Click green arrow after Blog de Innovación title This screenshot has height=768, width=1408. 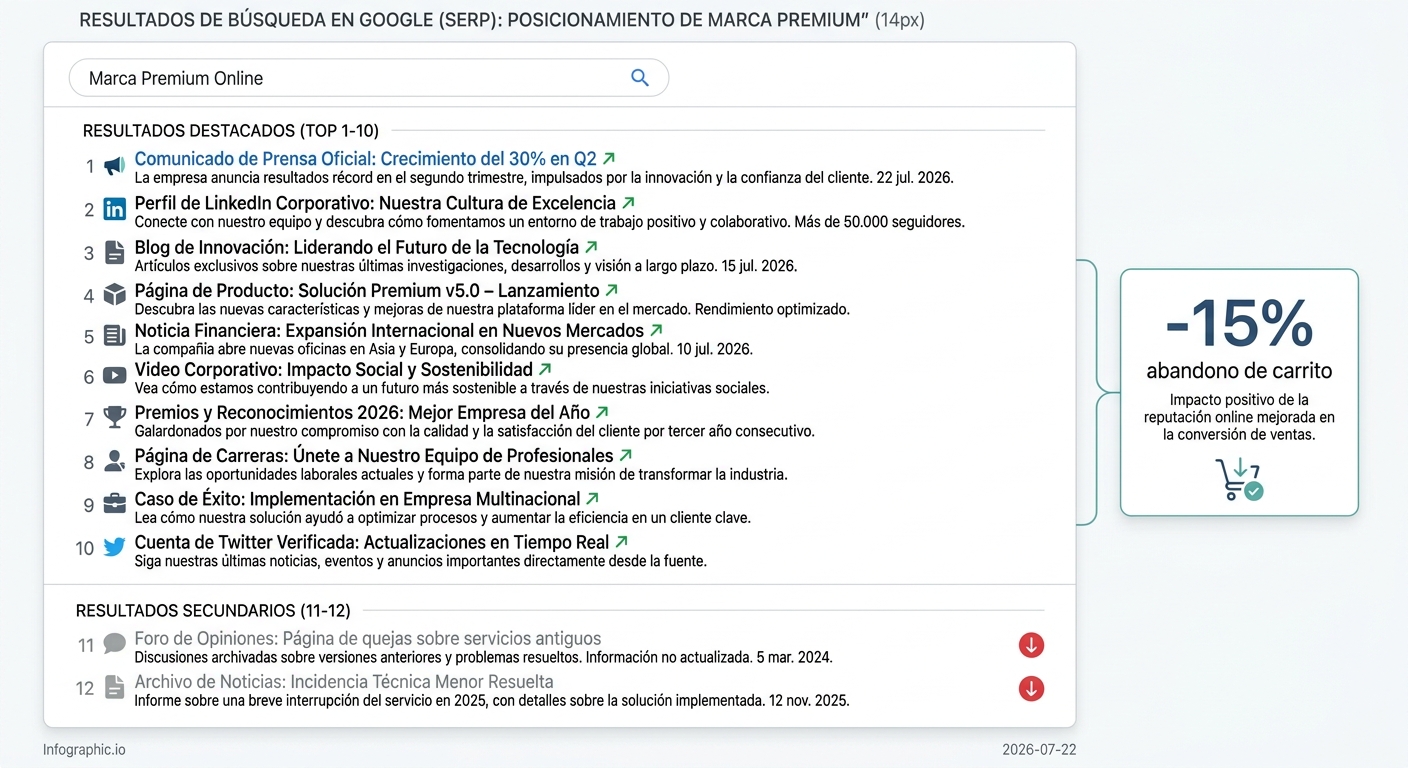point(591,246)
